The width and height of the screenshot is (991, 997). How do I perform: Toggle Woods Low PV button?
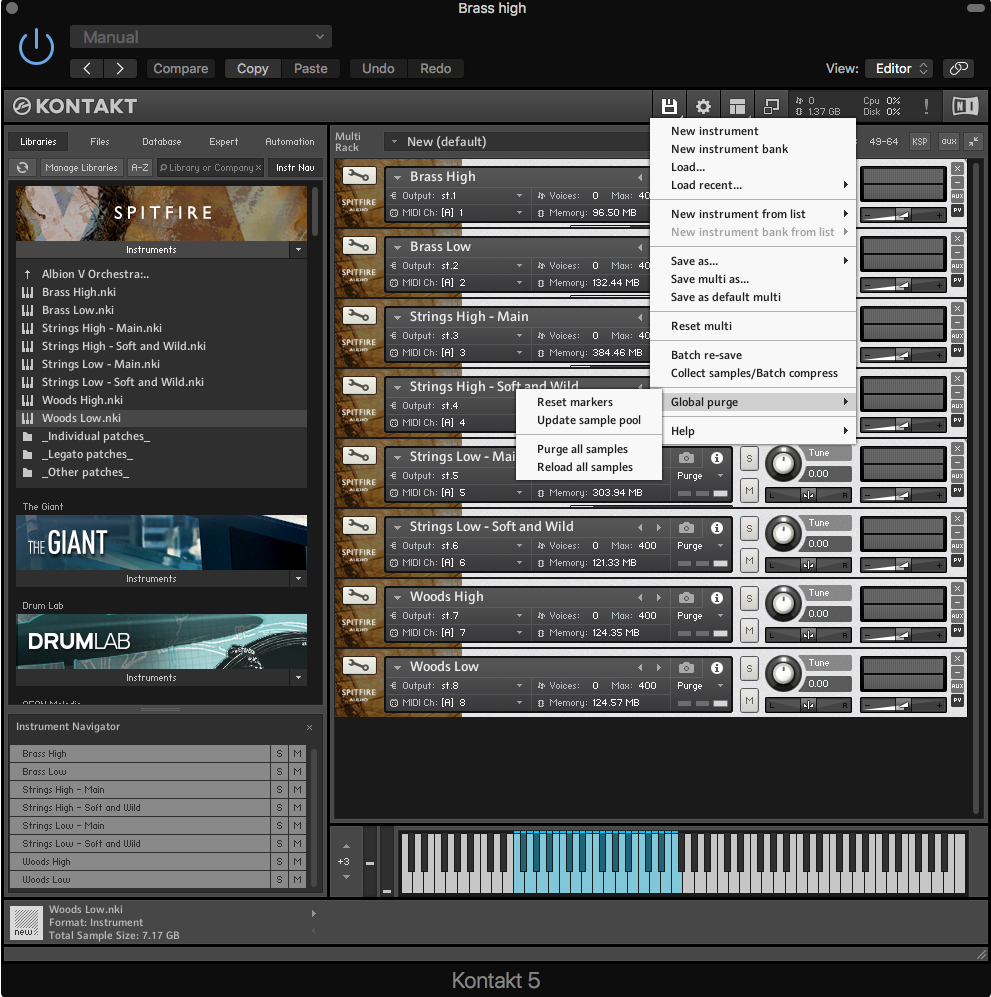click(x=957, y=700)
